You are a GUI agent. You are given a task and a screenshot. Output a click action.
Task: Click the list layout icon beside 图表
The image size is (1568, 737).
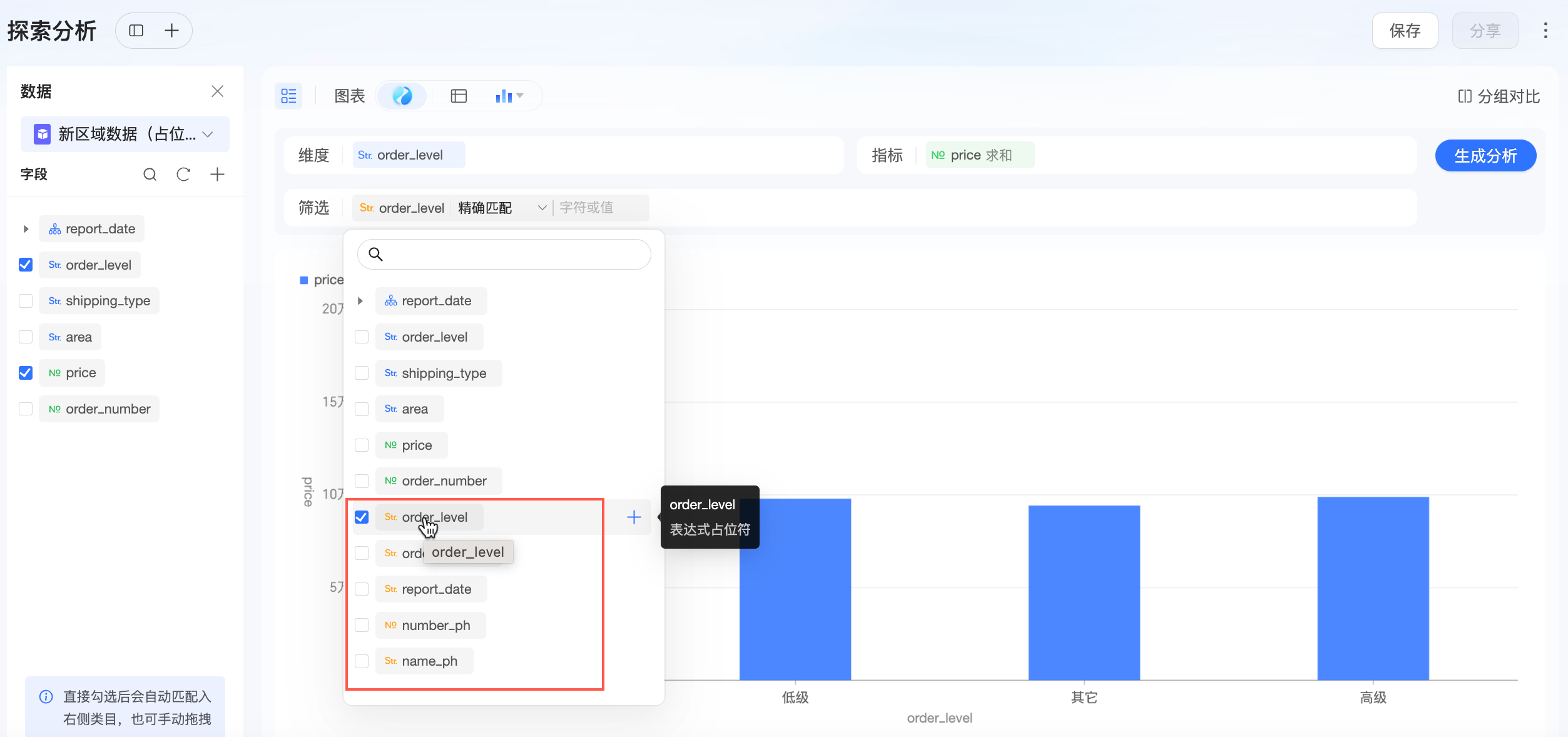(288, 96)
